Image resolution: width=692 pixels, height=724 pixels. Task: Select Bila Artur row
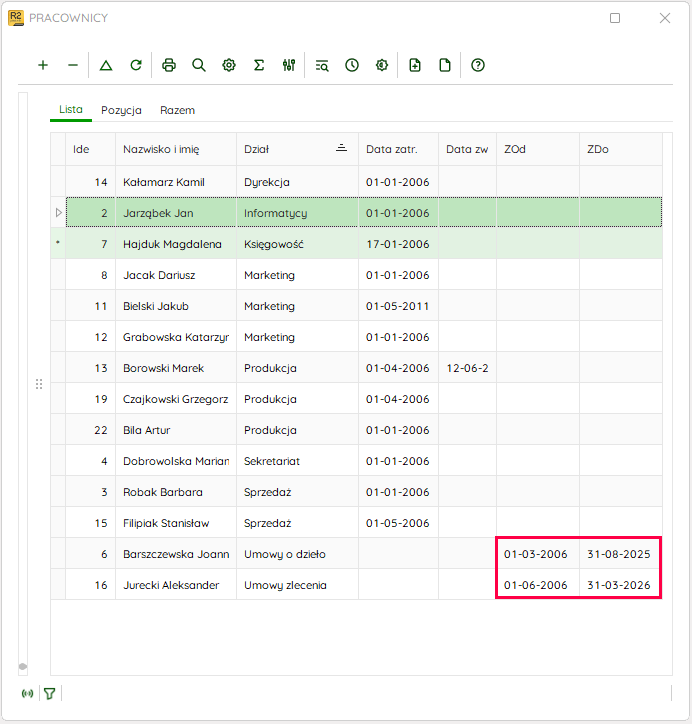pos(356,429)
